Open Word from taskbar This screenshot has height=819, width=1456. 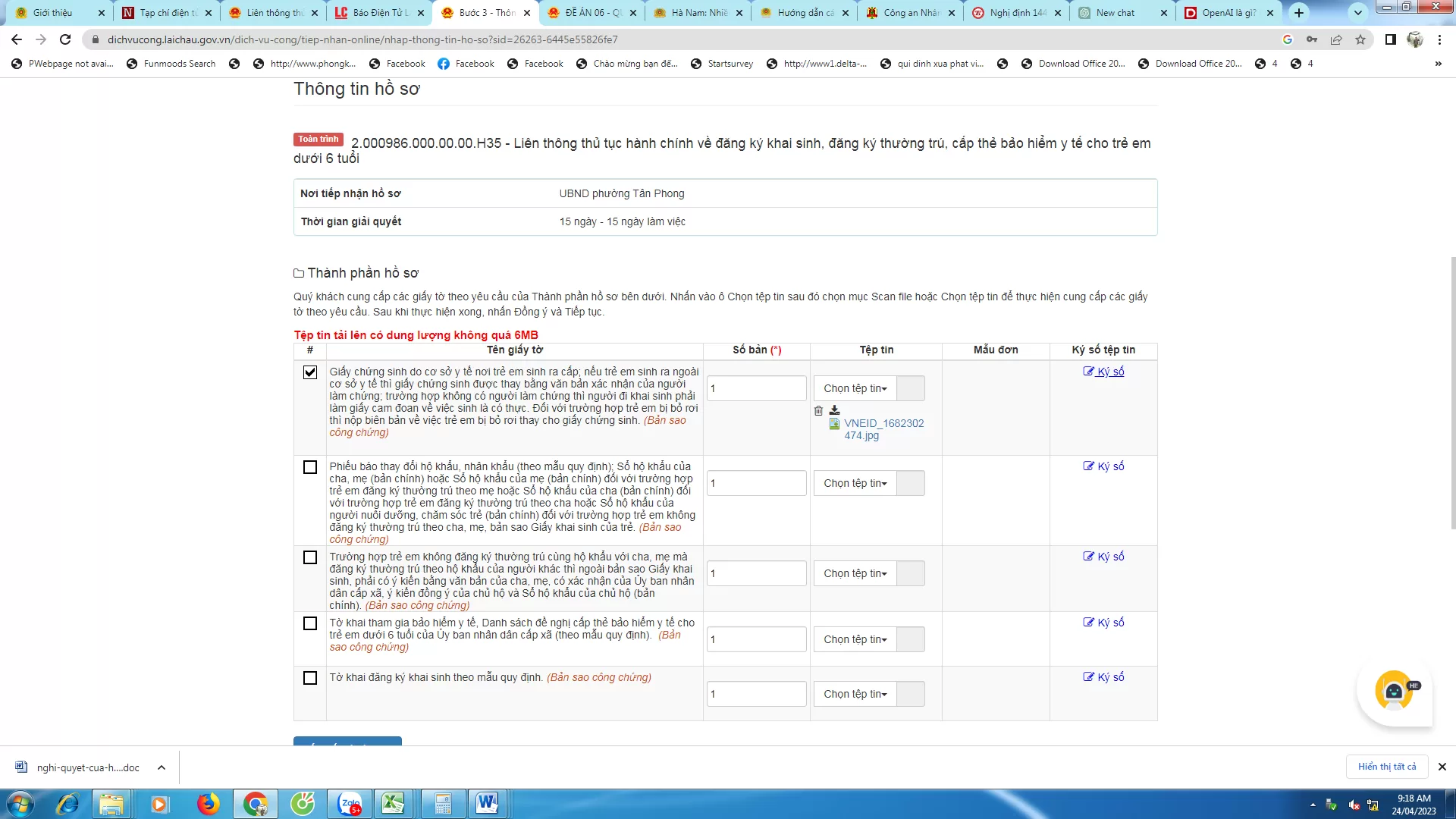tap(487, 804)
